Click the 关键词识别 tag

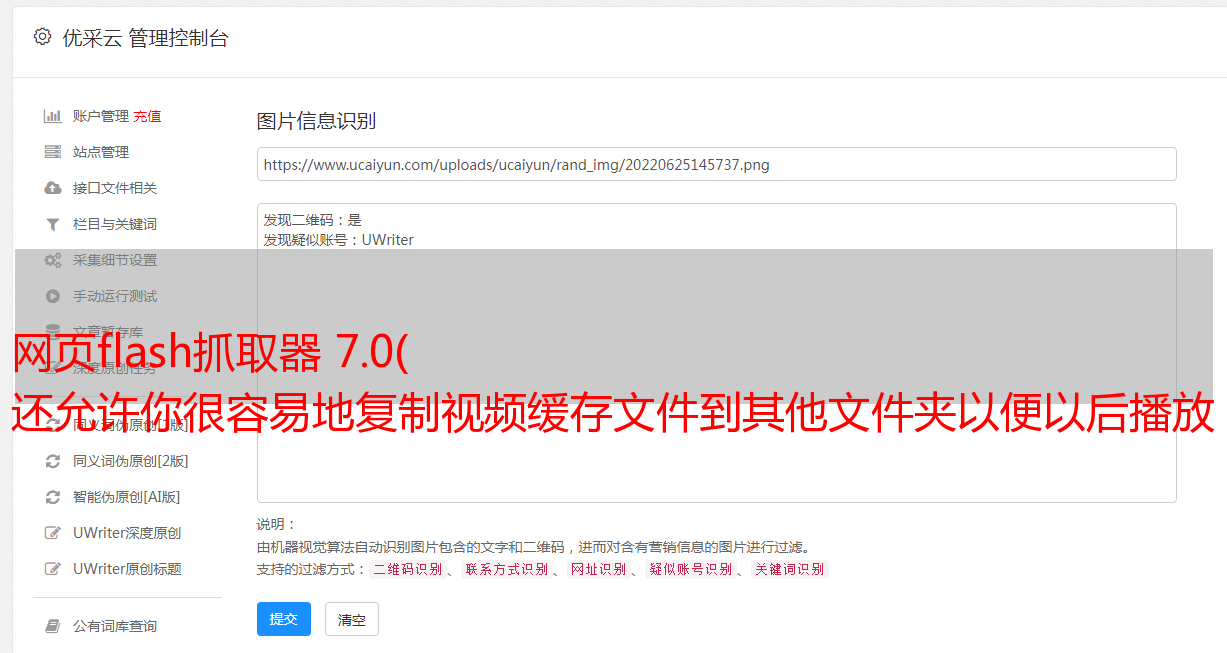pyautogui.click(x=790, y=569)
